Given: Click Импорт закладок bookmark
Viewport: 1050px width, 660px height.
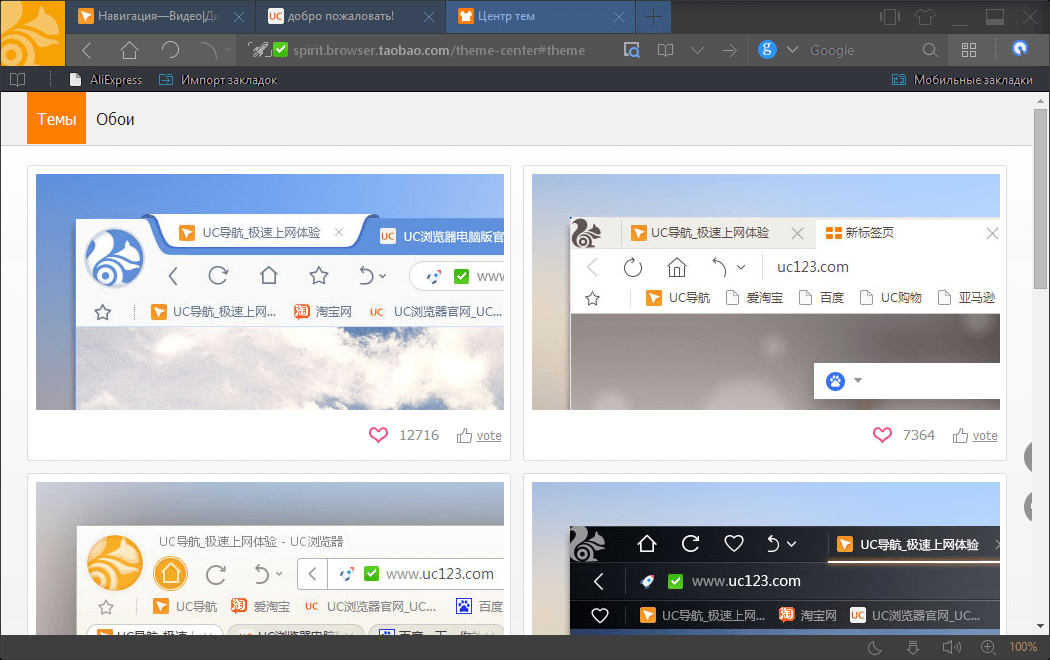Looking at the screenshot, I should point(218,80).
